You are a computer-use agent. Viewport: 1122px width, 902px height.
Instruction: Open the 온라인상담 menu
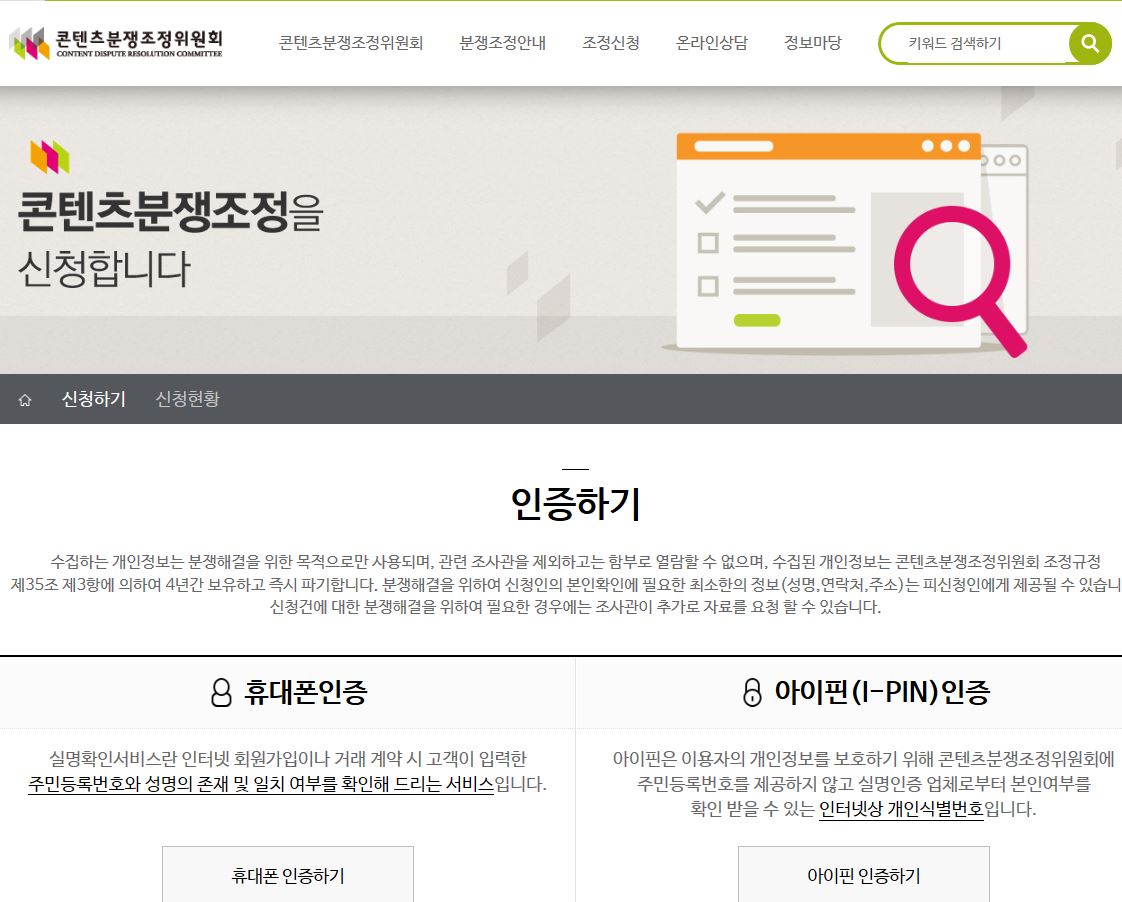tap(711, 43)
